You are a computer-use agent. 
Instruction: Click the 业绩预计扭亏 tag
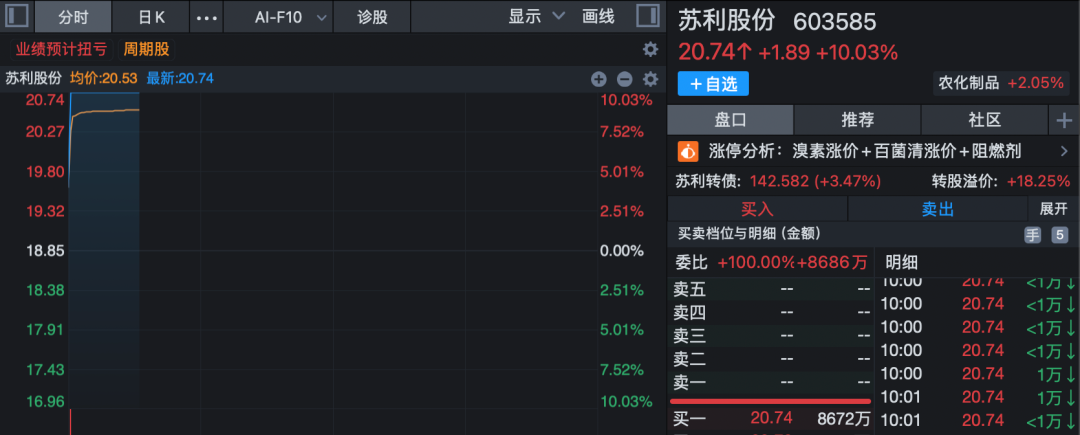coord(61,50)
